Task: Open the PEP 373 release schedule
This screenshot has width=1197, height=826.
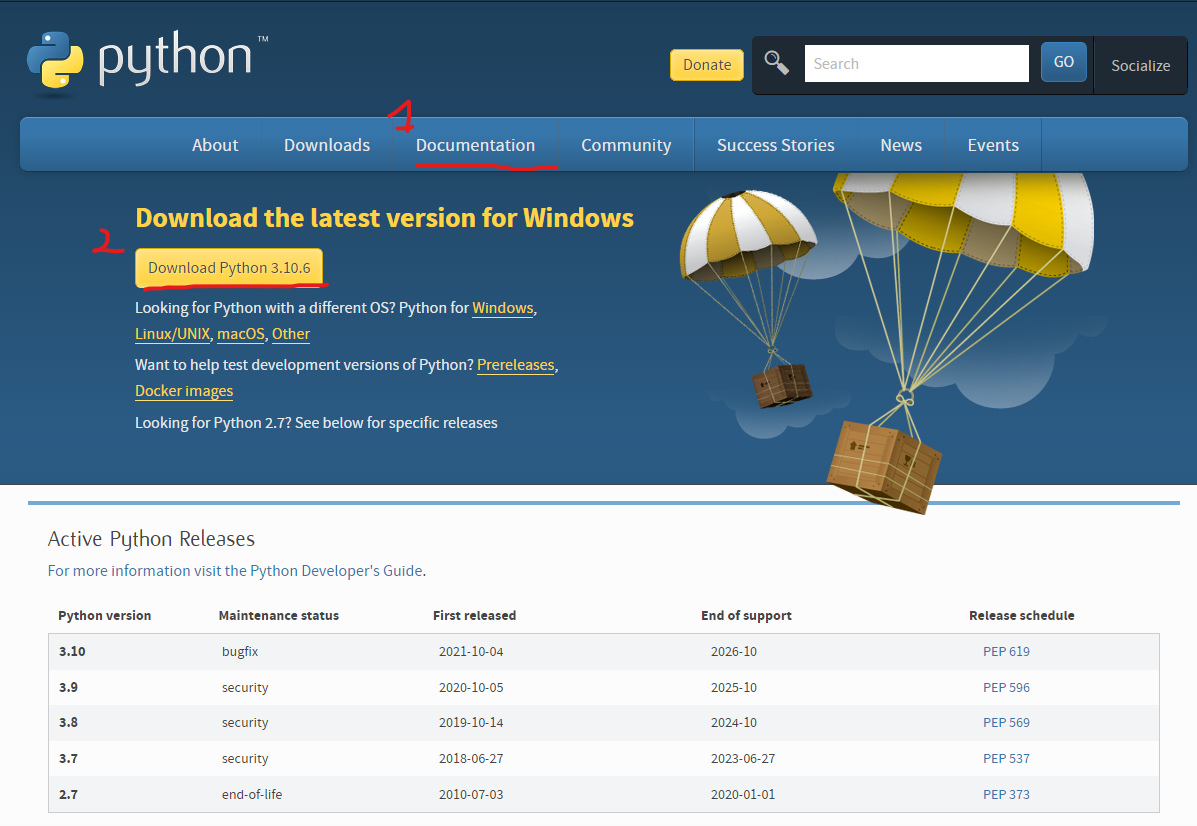Action: click(x=1006, y=794)
